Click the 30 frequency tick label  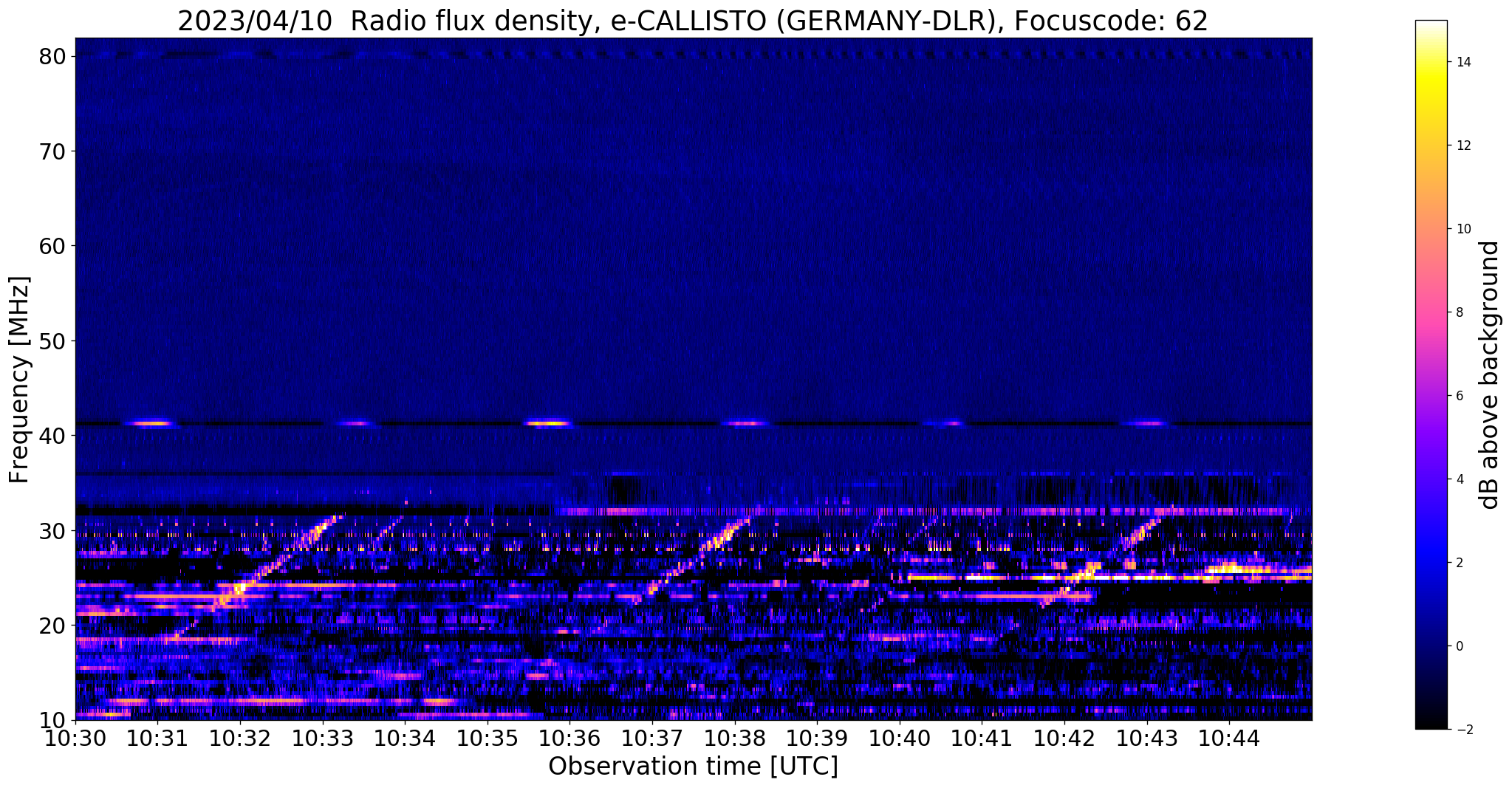(54, 531)
